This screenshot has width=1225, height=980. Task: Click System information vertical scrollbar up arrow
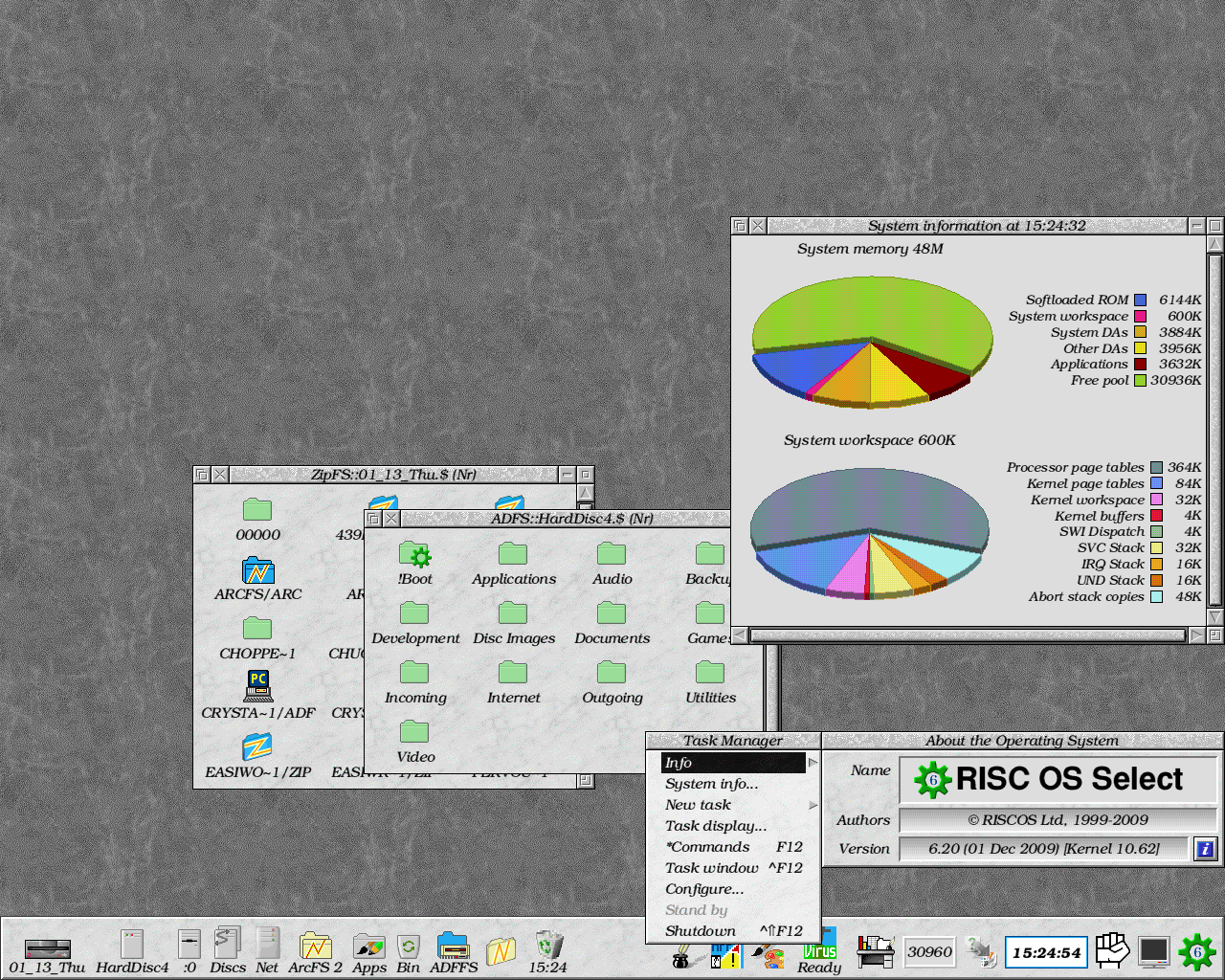(1215, 244)
